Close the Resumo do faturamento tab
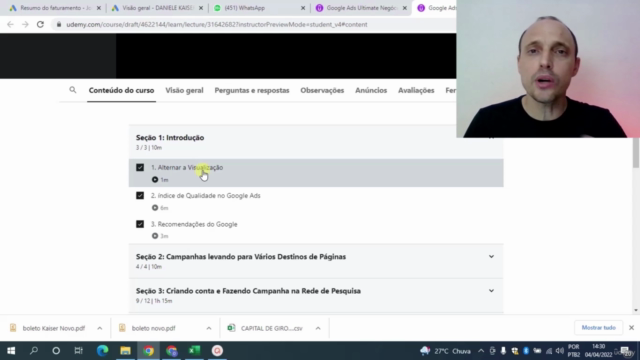Image resolution: width=640 pixels, height=360 pixels. click(98, 8)
